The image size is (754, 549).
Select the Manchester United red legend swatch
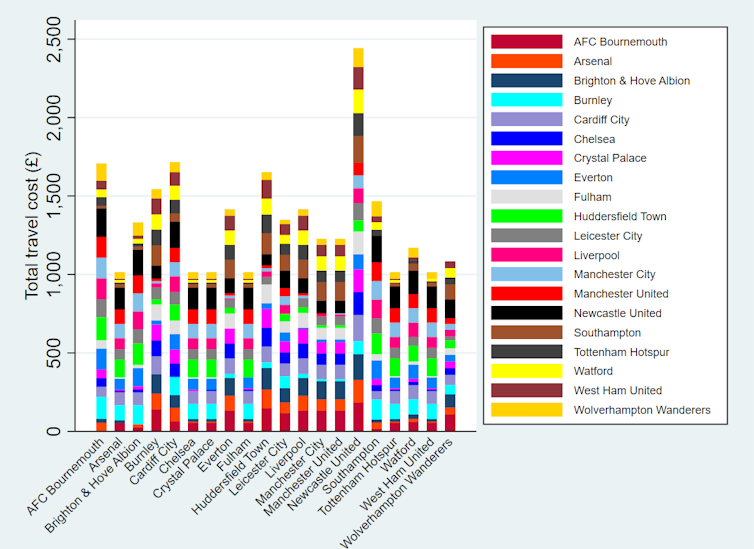pos(527,293)
